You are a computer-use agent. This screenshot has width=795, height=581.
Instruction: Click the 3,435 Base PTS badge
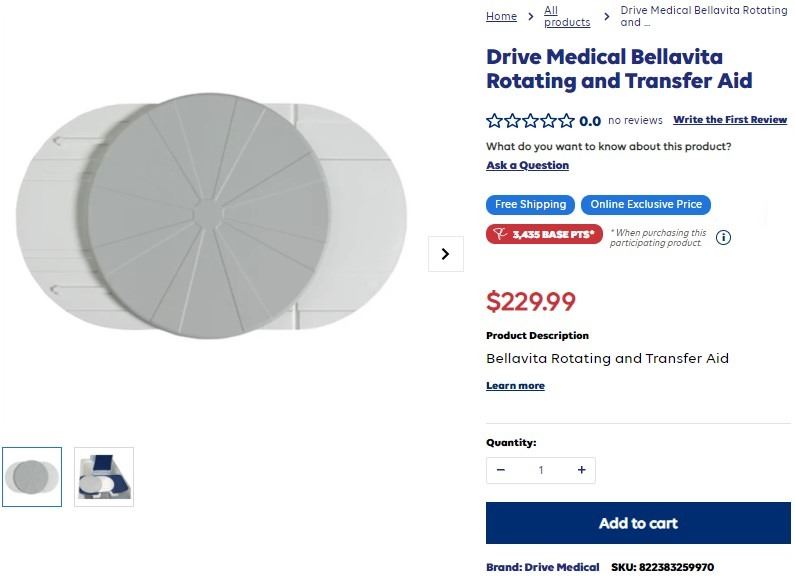(545, 235)
